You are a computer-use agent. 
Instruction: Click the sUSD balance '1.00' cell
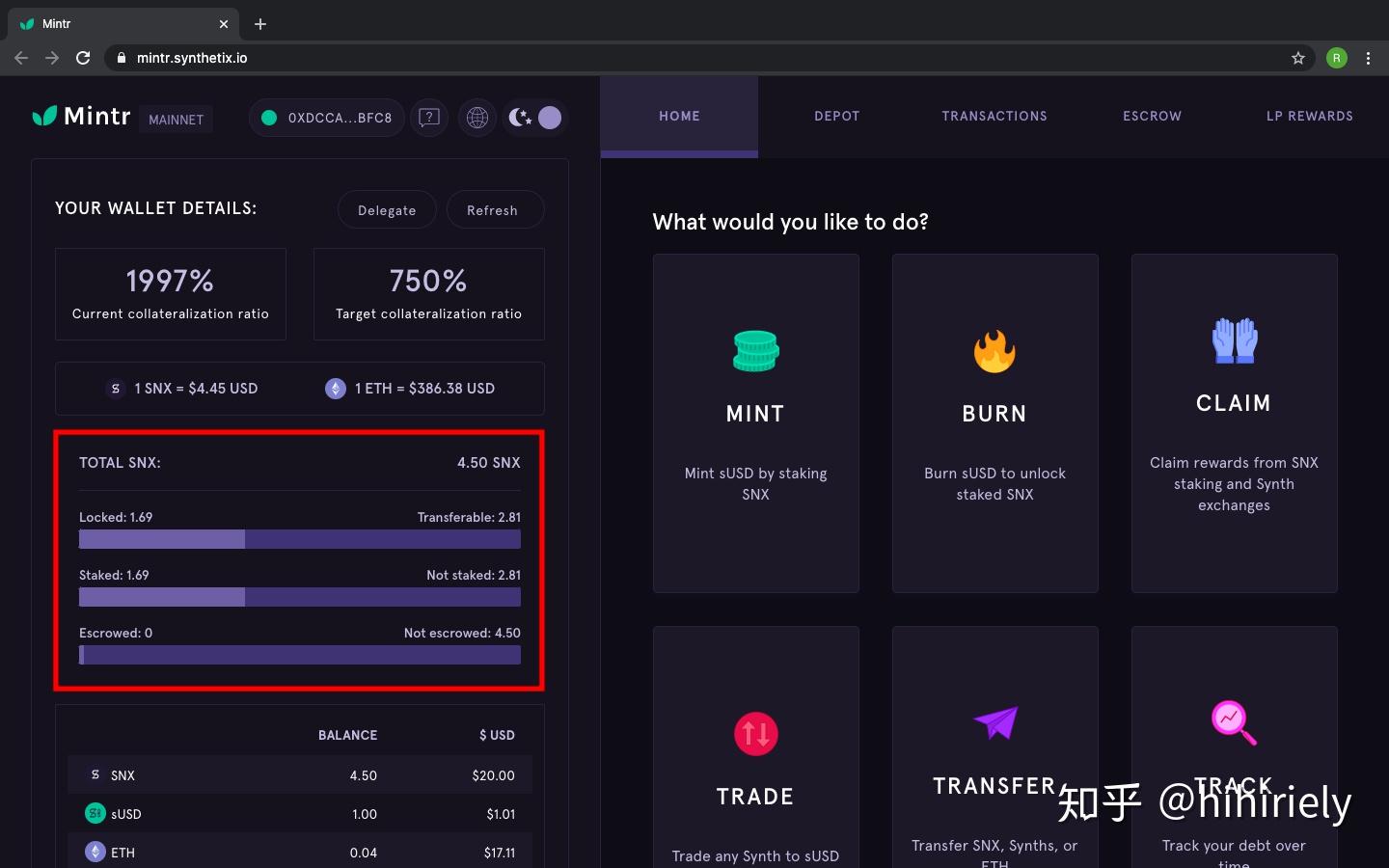tap(365, 814)
